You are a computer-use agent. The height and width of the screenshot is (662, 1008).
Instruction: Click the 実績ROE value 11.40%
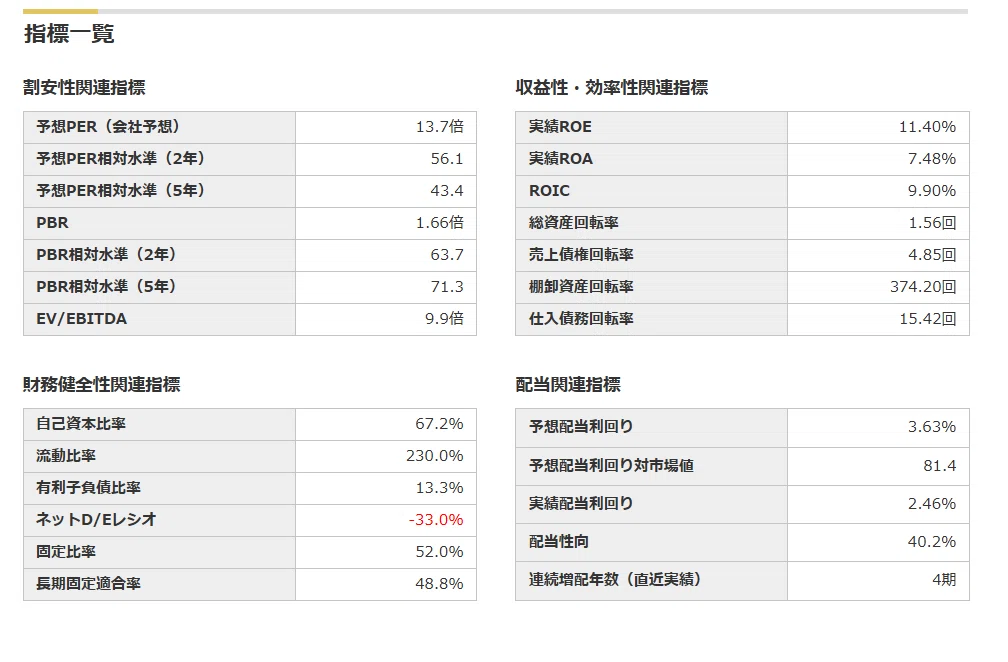pos(927,127)
